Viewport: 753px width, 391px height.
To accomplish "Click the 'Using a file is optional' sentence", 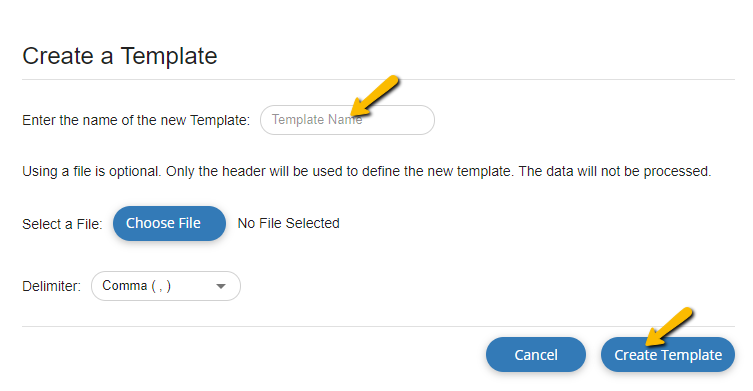I will coord(92,171).
